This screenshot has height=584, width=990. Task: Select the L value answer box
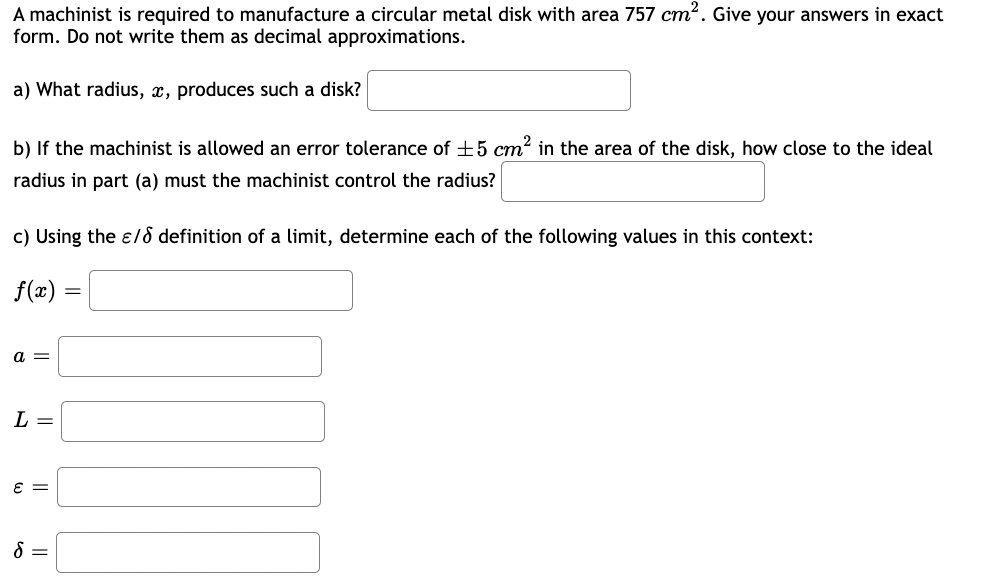[x=192, y=421]
